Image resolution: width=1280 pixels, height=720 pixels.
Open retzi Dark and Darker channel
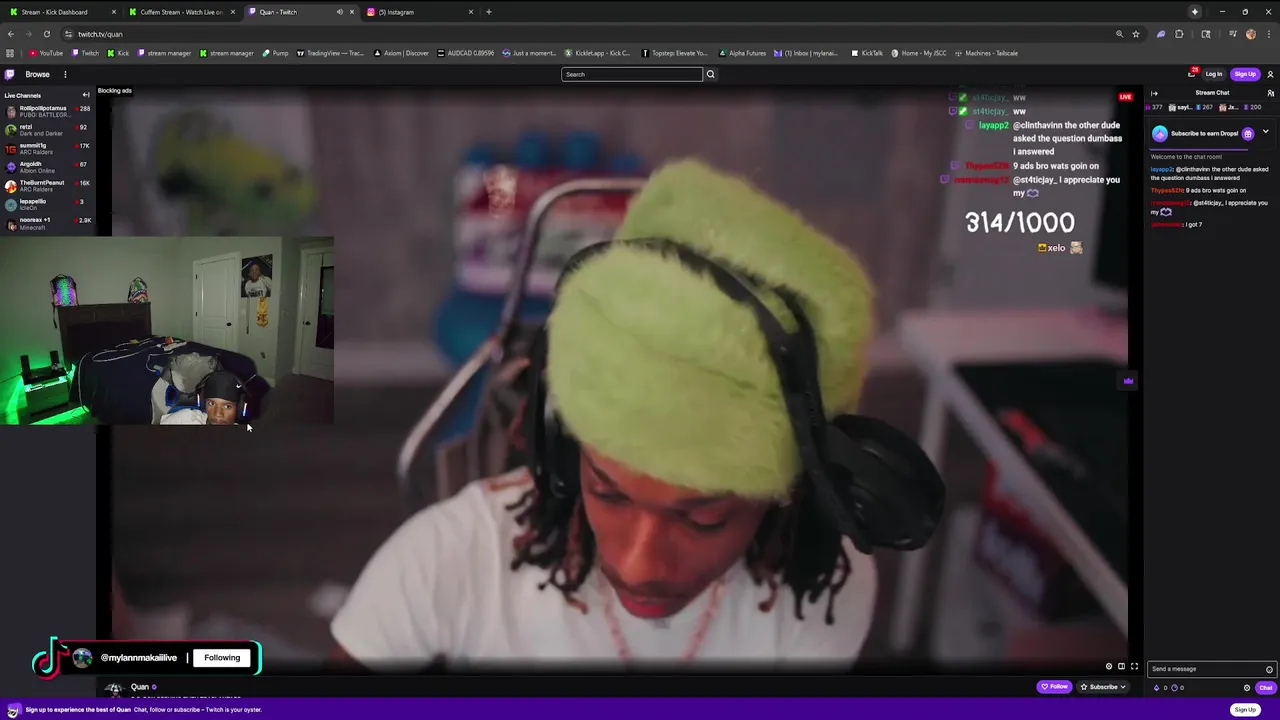tap(47, 130)
